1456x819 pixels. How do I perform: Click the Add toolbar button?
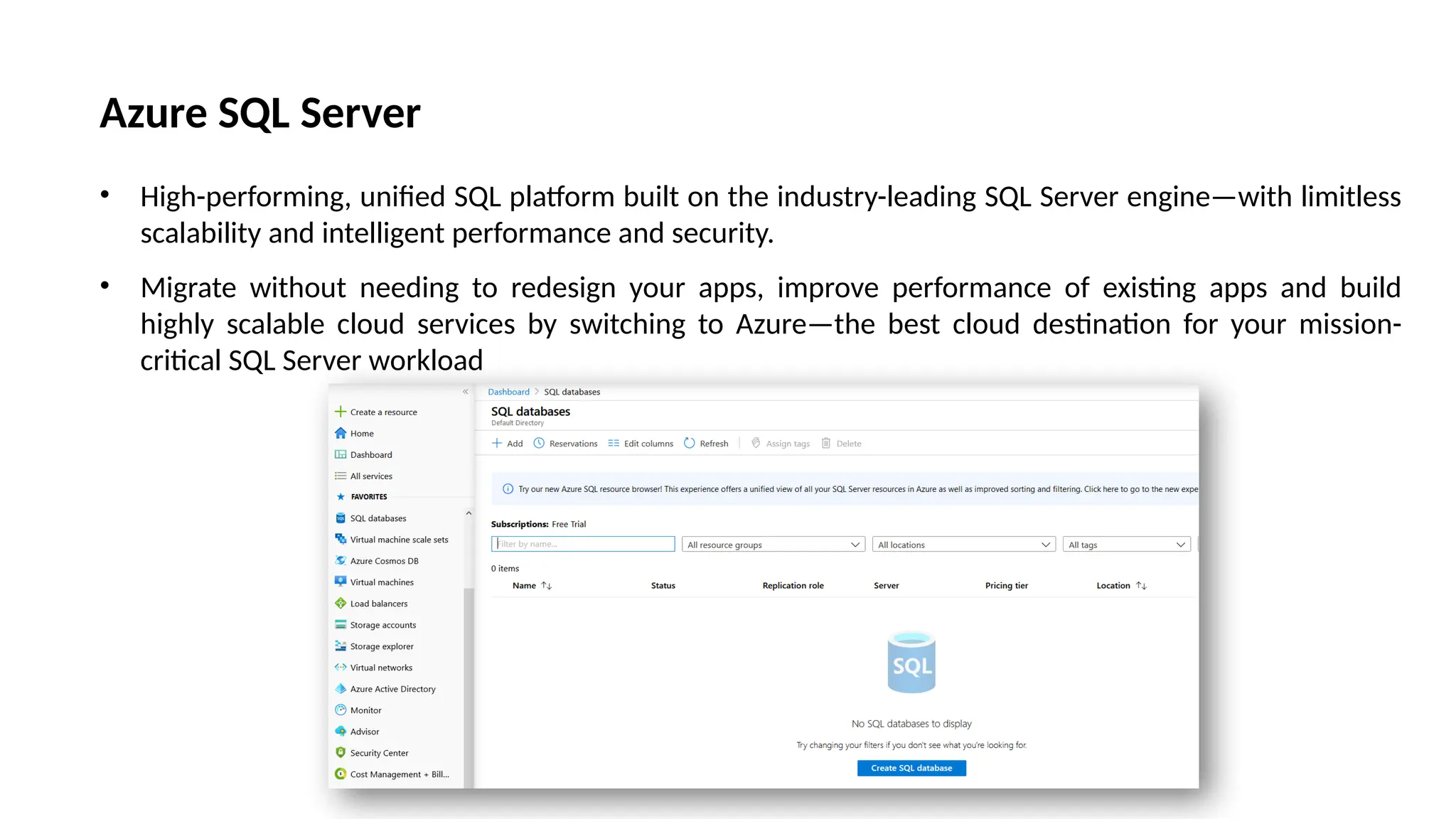[507, 444]
